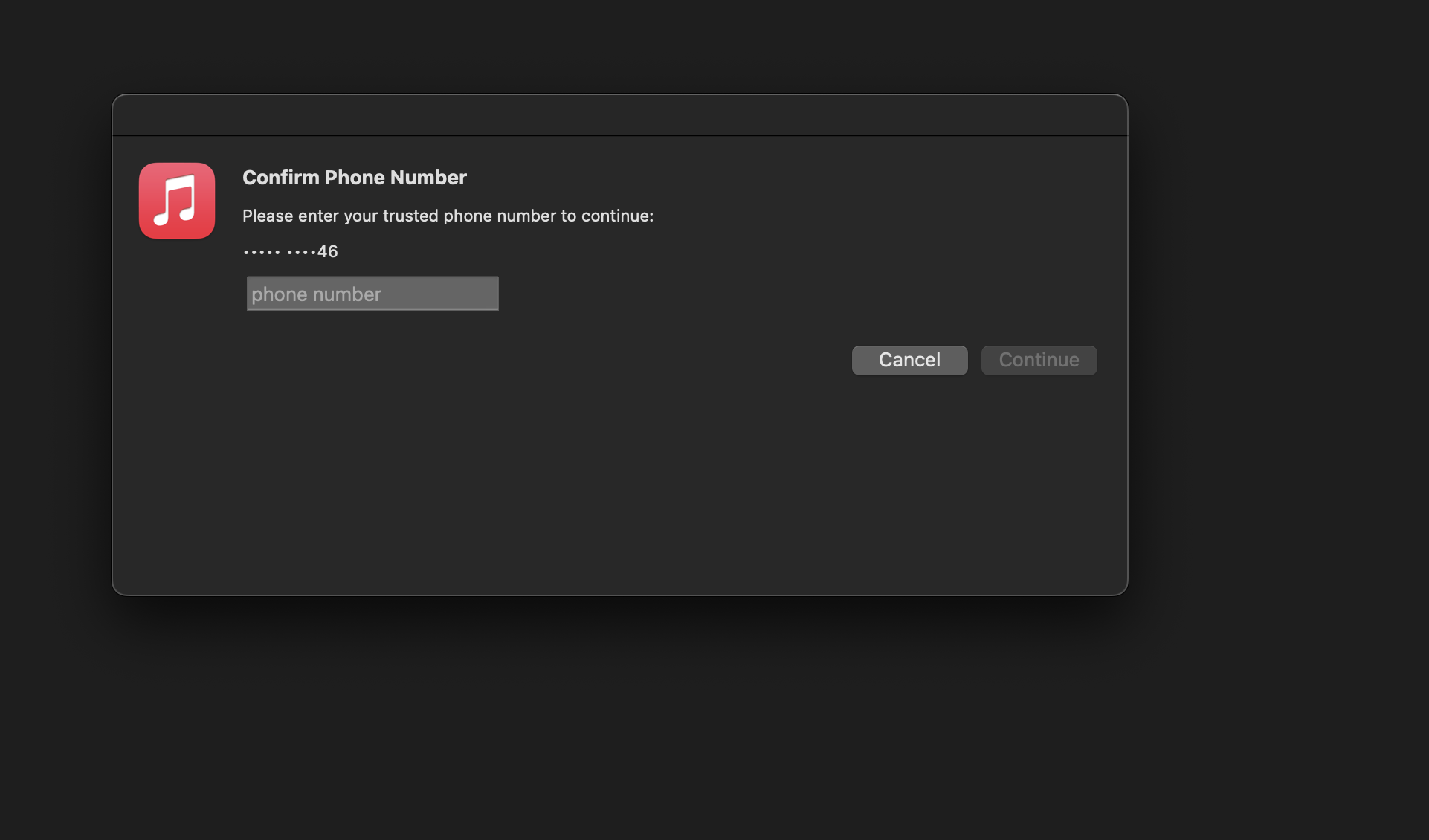
Task: Click the masked number ending in 46
Action: click(290, 252)
